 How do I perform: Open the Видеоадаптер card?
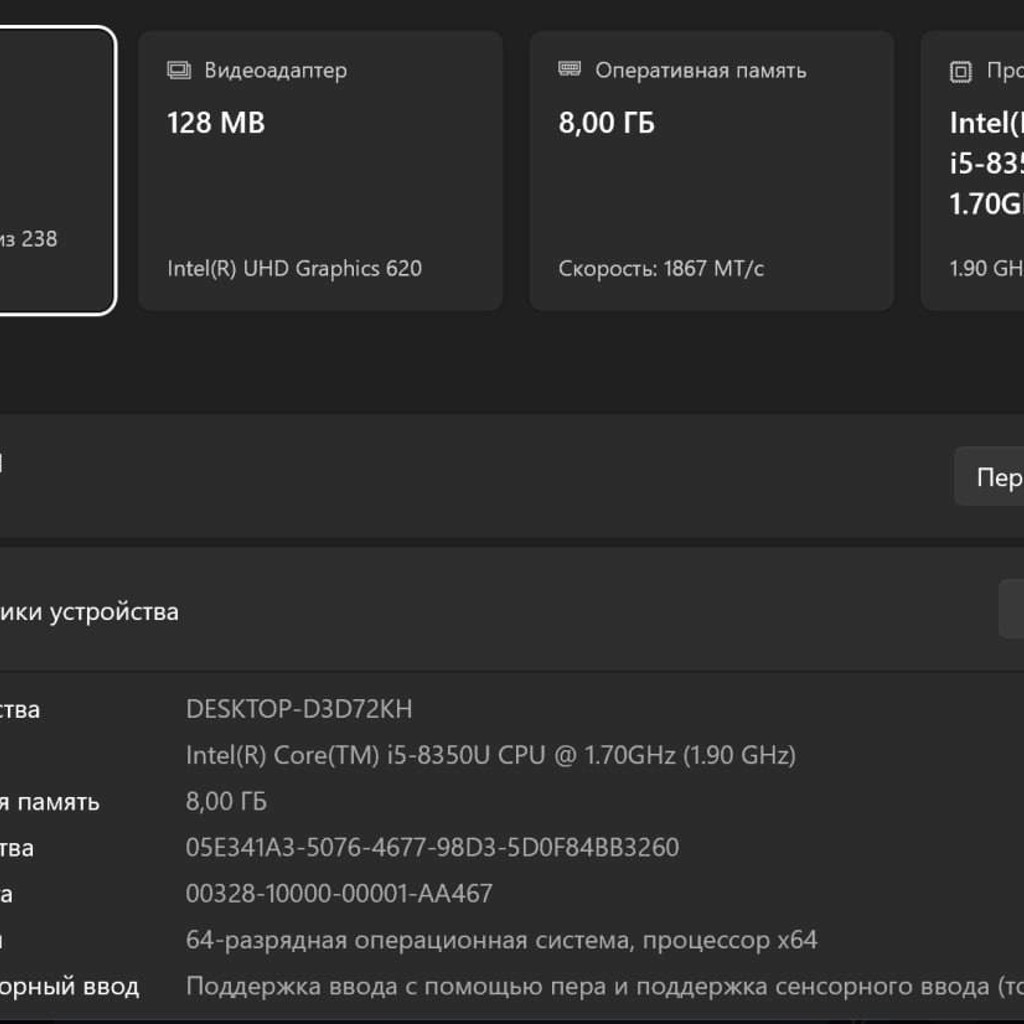(320, 170)
